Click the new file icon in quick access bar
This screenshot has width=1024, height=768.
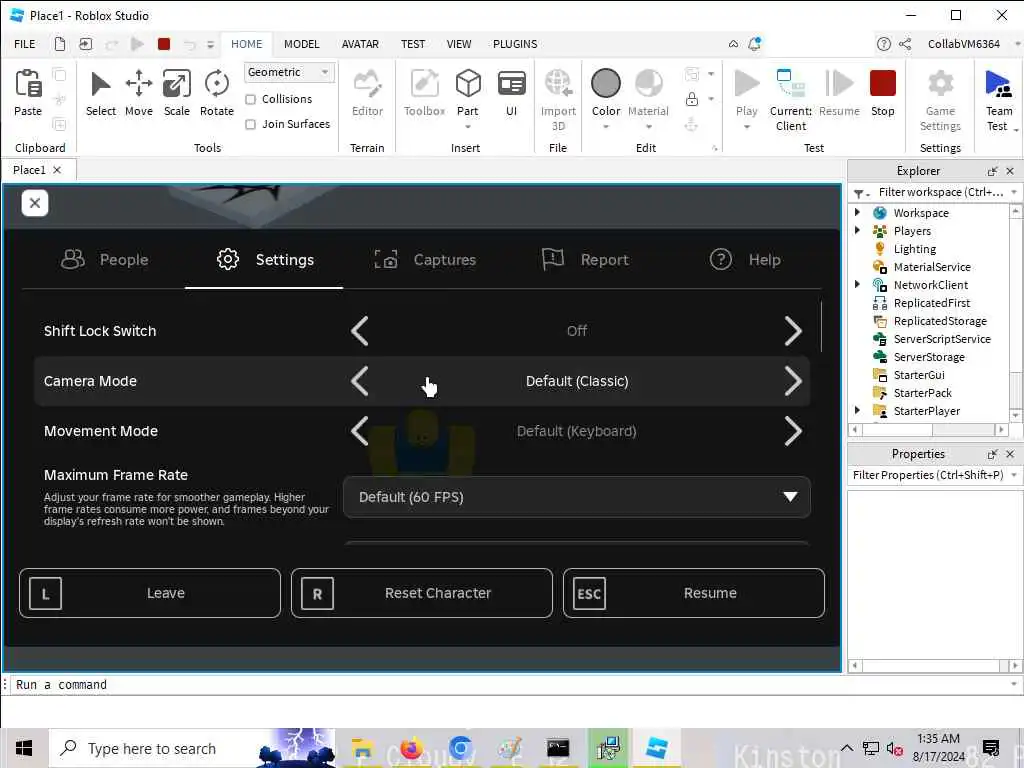point(60,44)
